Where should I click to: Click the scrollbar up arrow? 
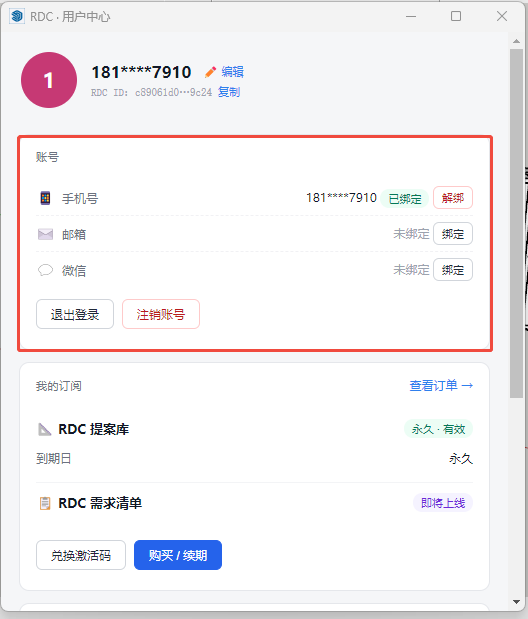coord(516,41)
